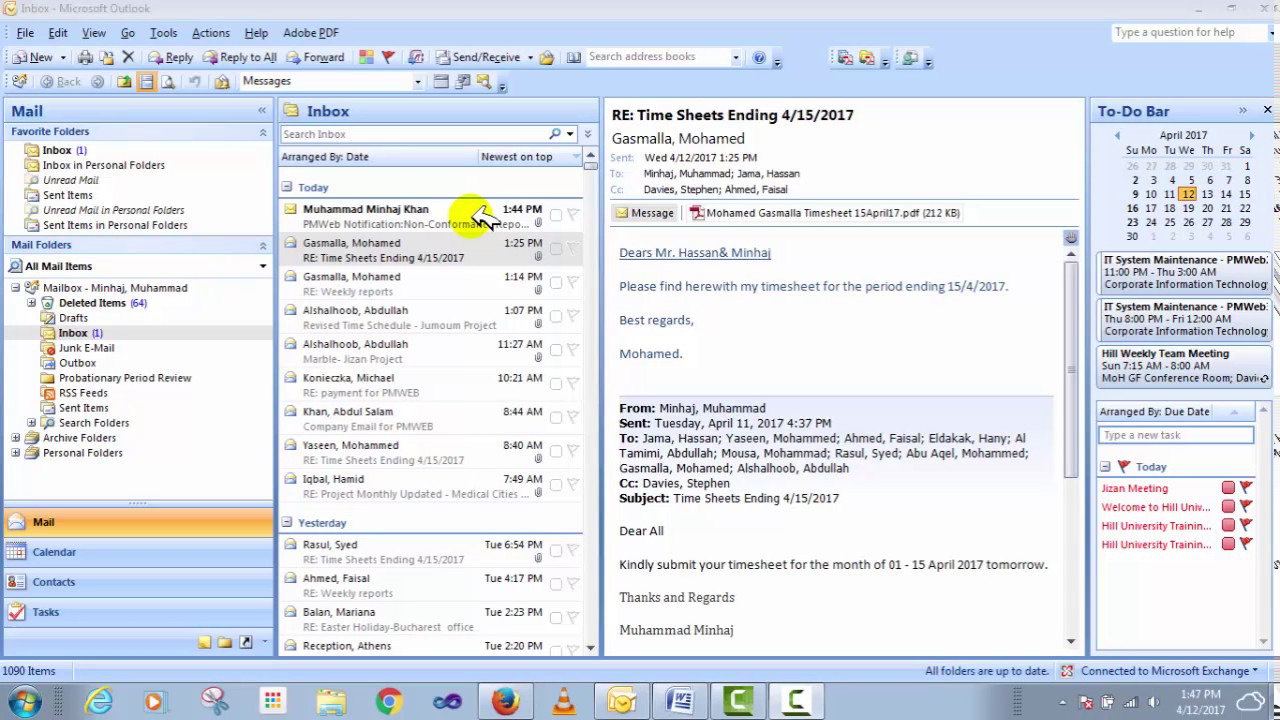Open the View menu
The width and height of the screenshot is (1280, 720).
point(94,33)
